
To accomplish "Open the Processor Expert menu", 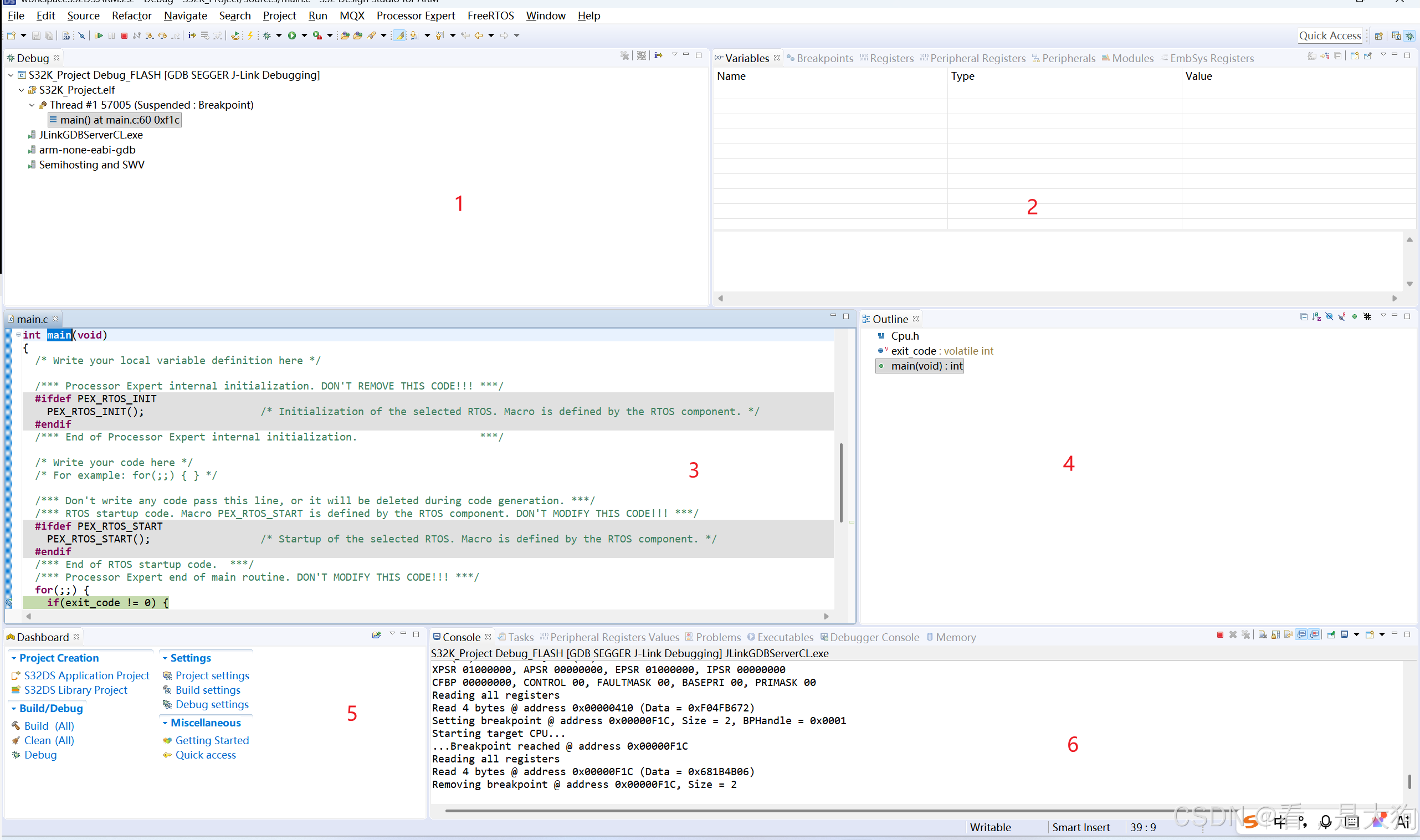I will tap(416, 16).
